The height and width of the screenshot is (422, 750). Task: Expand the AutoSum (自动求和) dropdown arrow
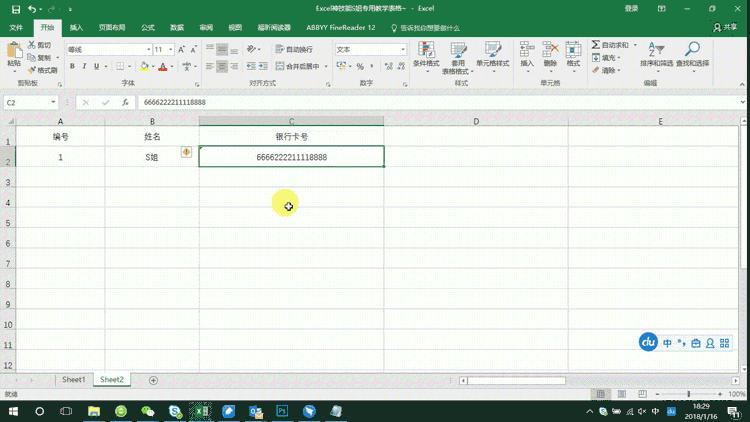click(635, 45)
